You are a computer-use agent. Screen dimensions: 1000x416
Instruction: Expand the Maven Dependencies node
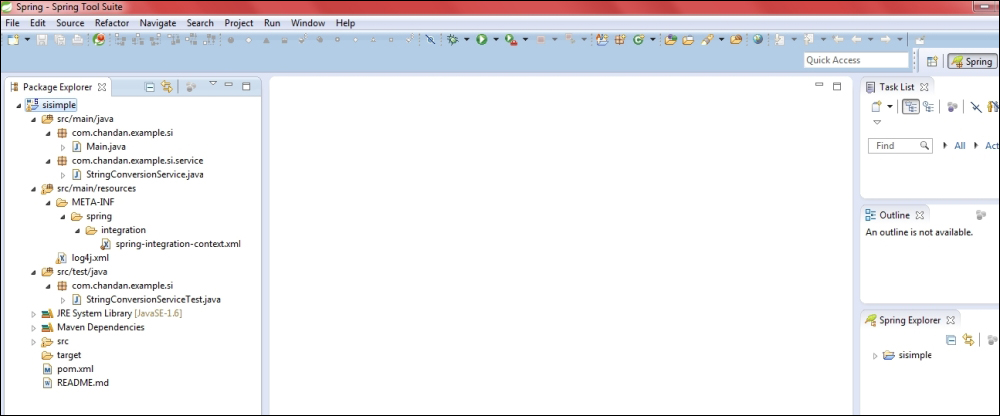pyautogui.click(x=33, y=327)
